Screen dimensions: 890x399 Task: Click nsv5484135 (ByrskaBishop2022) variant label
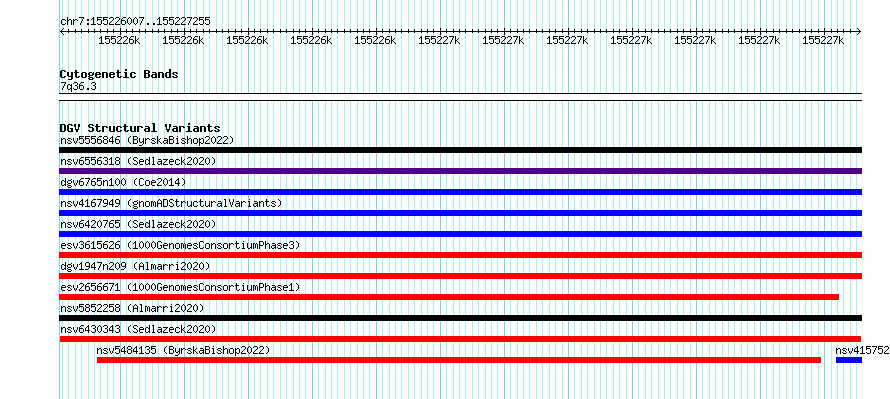click(x=183, y=350)
